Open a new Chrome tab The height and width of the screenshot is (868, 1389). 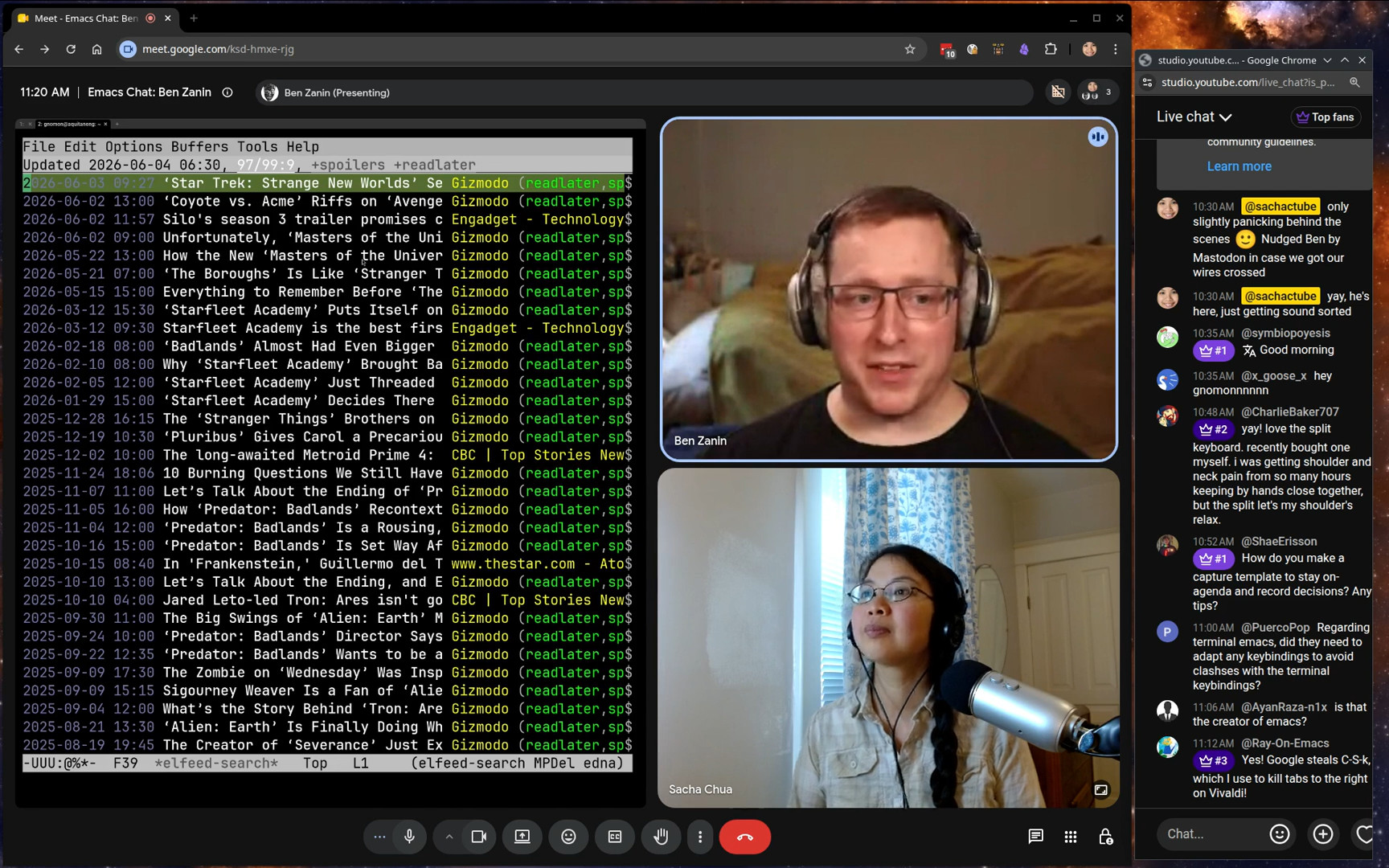(x=194, y=18)
